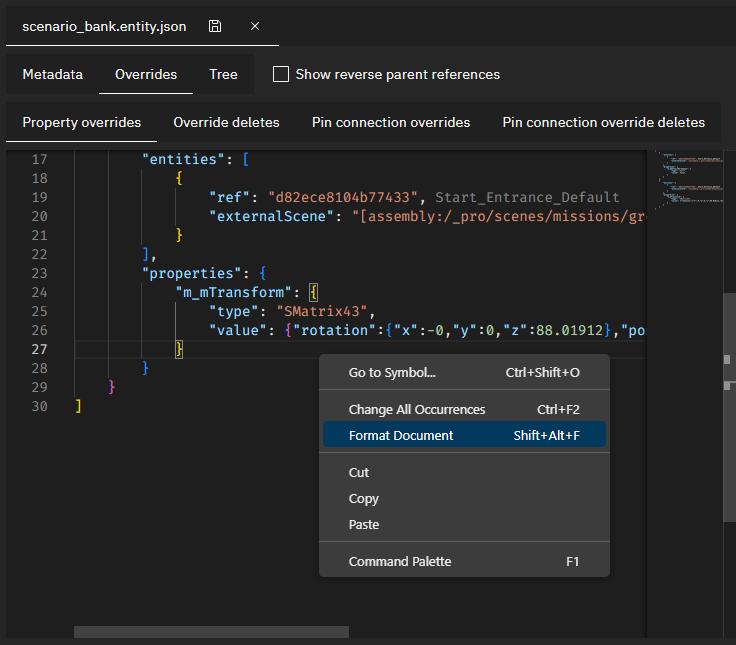736x645 pixels.
Task: Open the Property overrides sub-tab
Action: pos(82,123)
